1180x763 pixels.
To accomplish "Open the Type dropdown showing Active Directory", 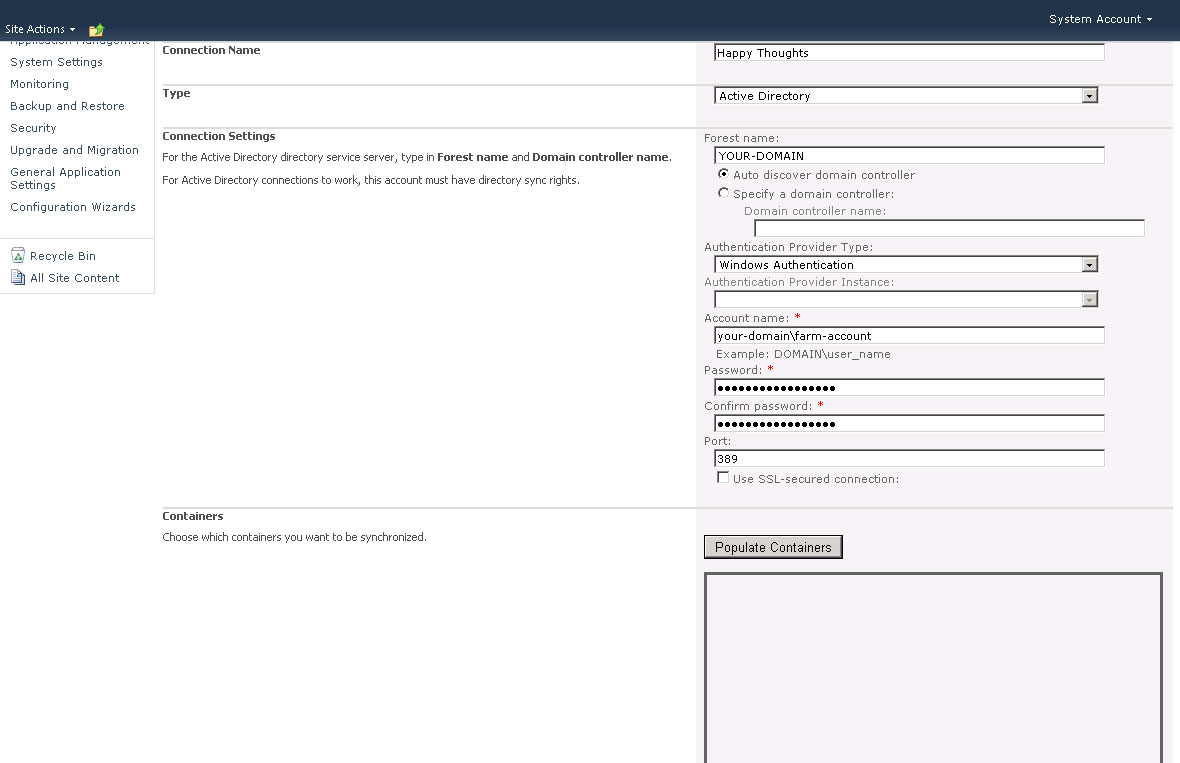I will pos(906,96).
